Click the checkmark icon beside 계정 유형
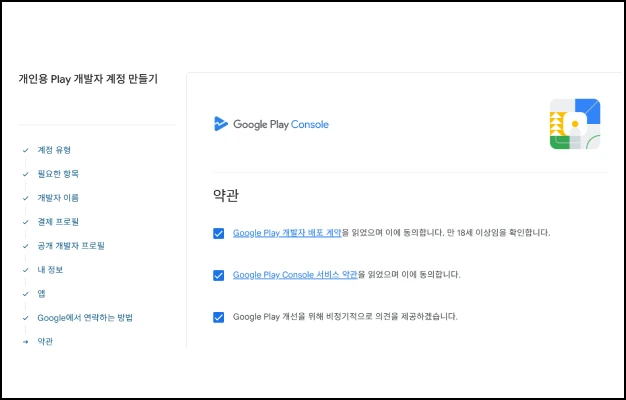Viewport: 626px width, 400px height. 26,150
